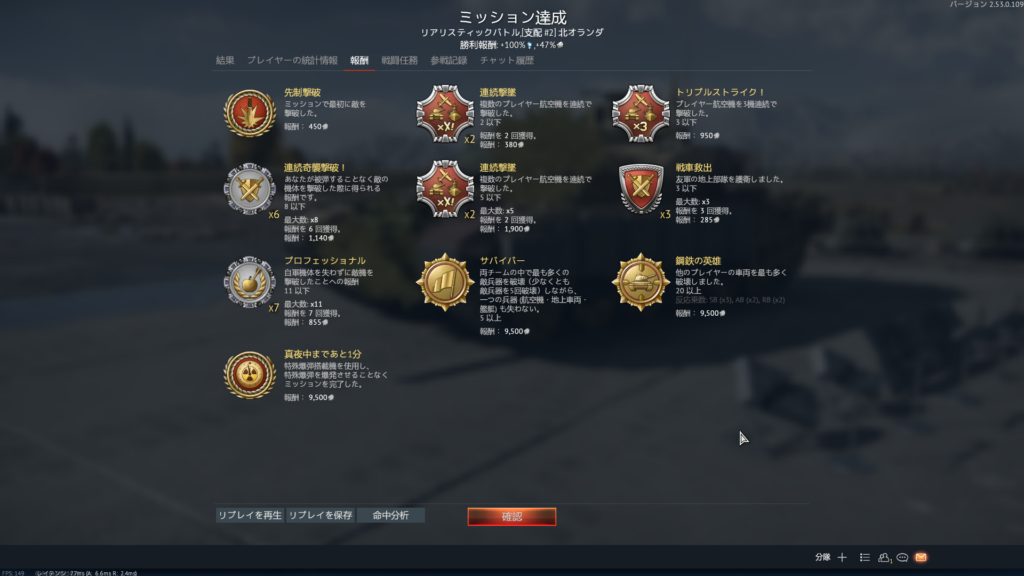Click the リプレイを保存 button
The height and width of the screenshot is (576, 1024).
[321, 515]
